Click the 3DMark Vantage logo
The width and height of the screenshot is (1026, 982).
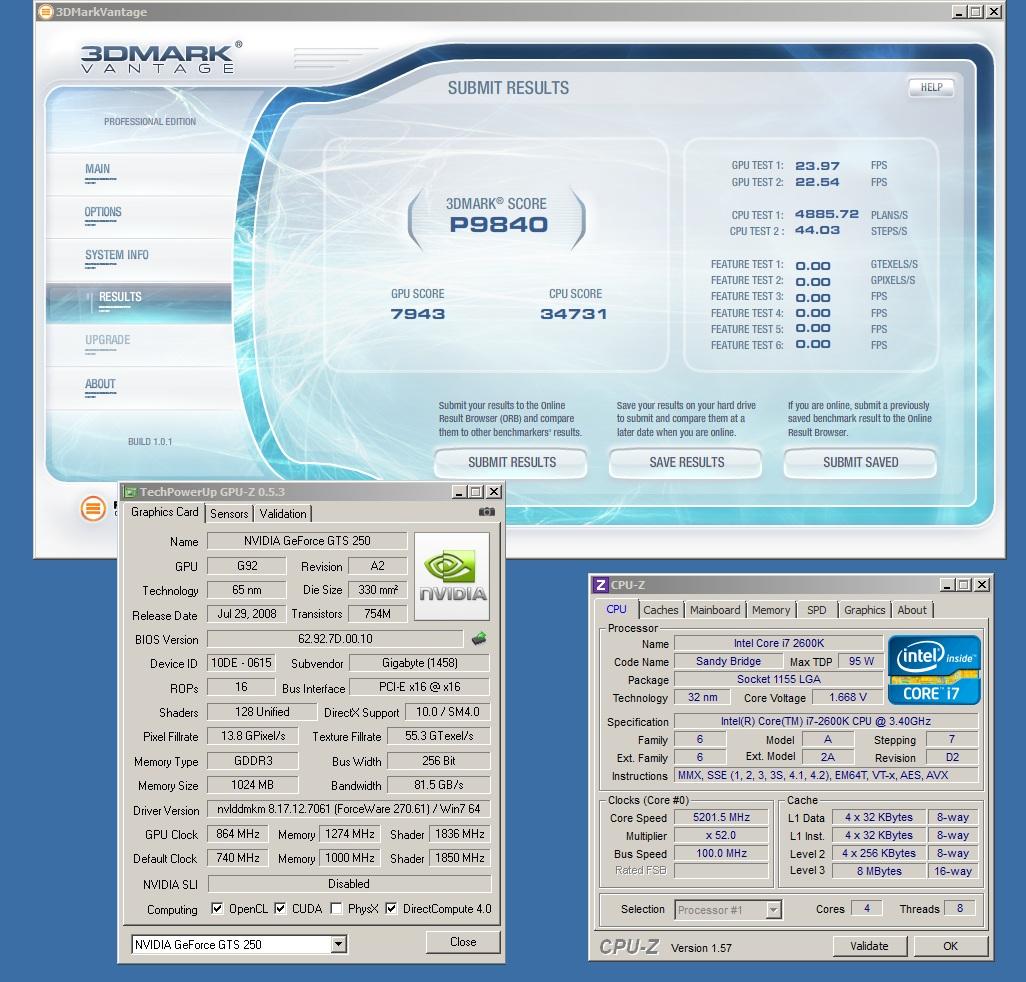pyautogui.click(x=160, y=58)
